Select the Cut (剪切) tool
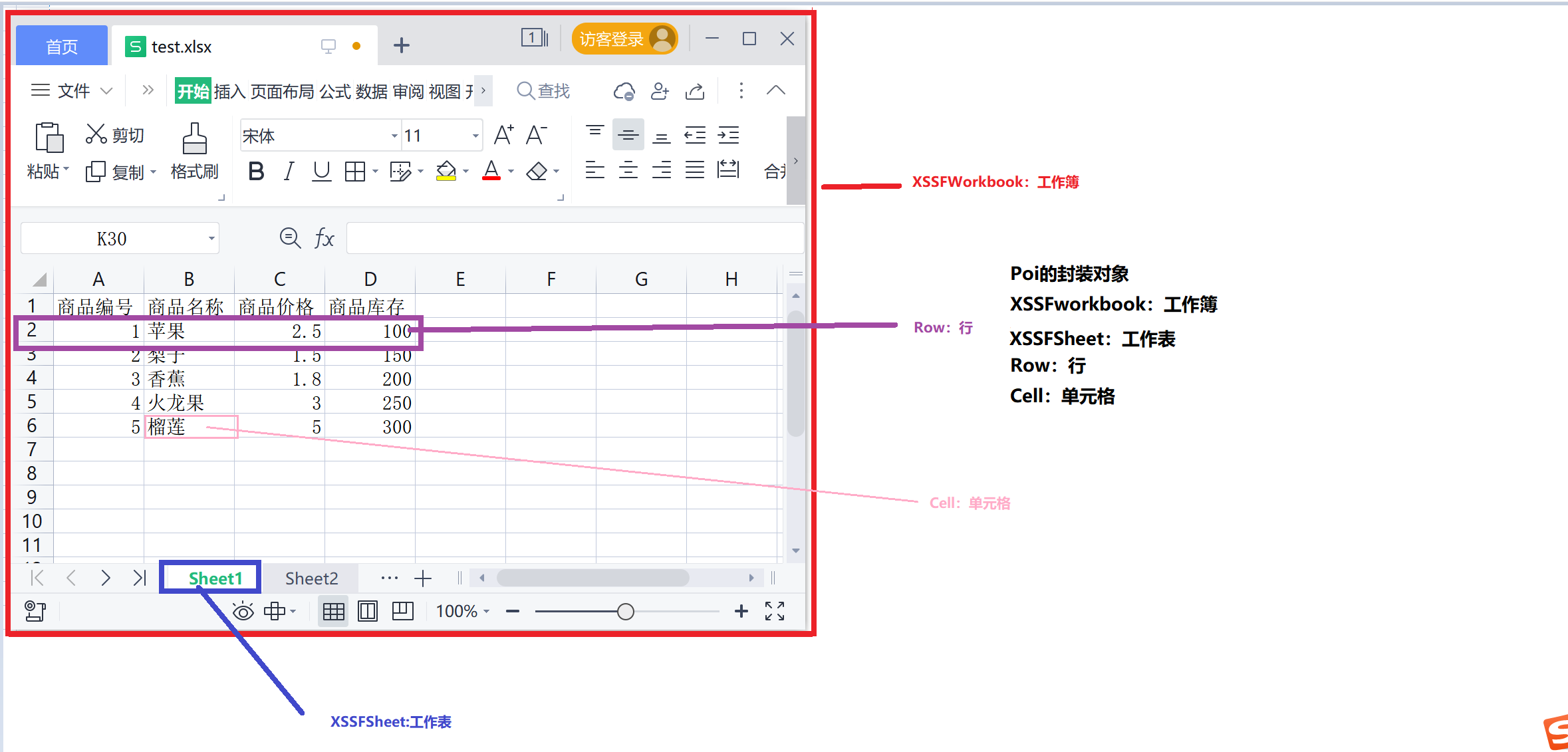This screenshot has width=1568, height=752. pyautogui.click(x=115, y=134)
